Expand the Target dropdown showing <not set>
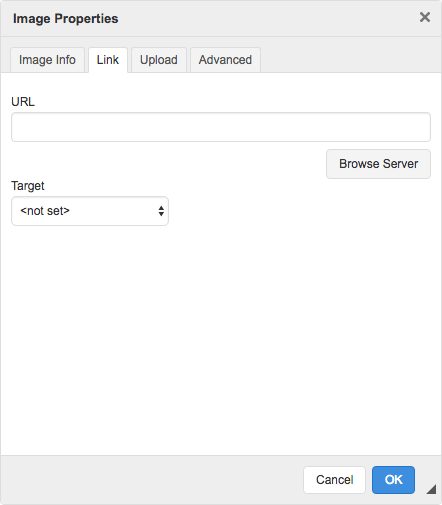Screen dimensions: 442x505 [90, 211]
